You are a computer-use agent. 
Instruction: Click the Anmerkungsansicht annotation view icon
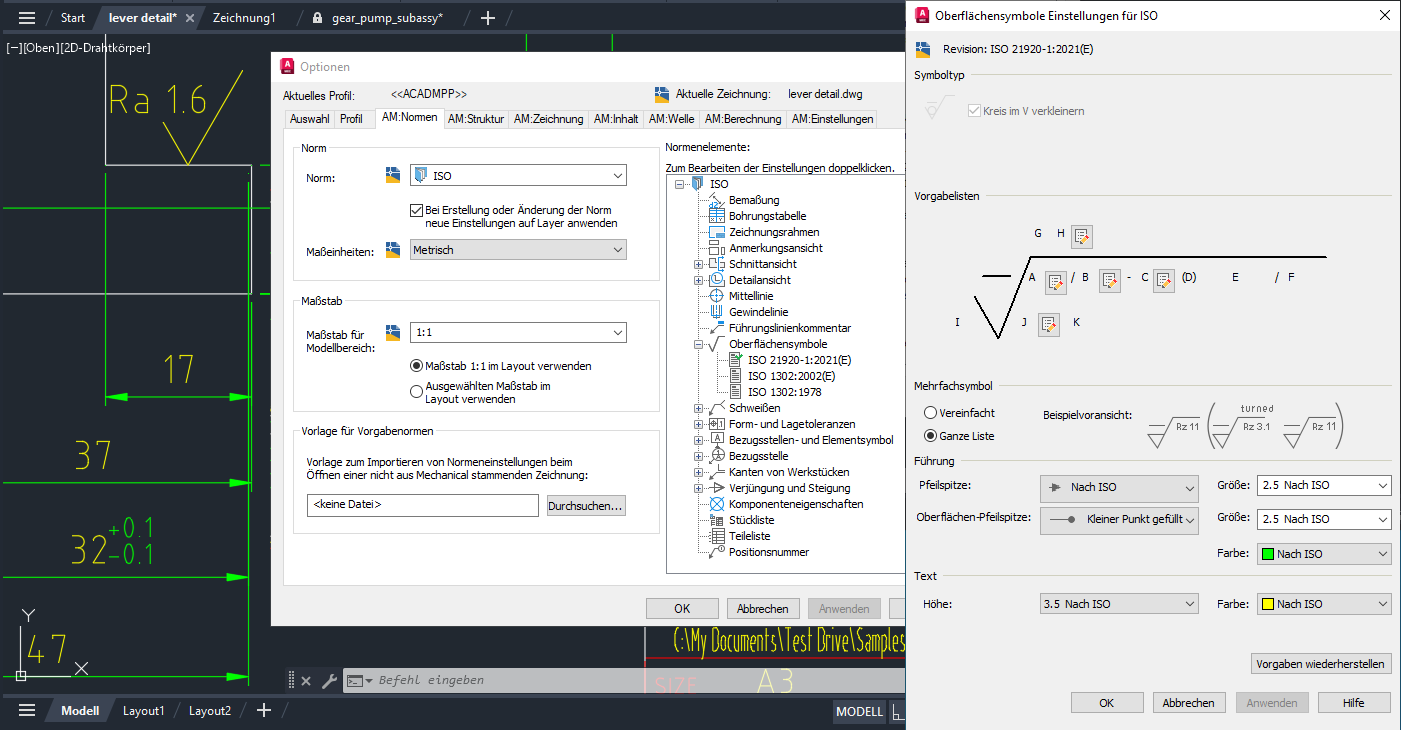tap(716, 248)
